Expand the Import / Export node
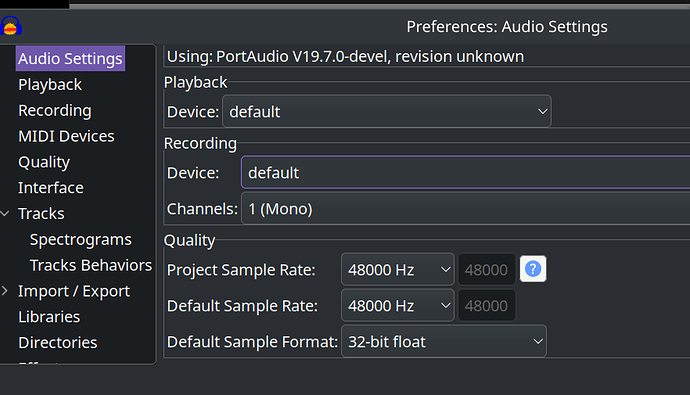 point(5,291)
